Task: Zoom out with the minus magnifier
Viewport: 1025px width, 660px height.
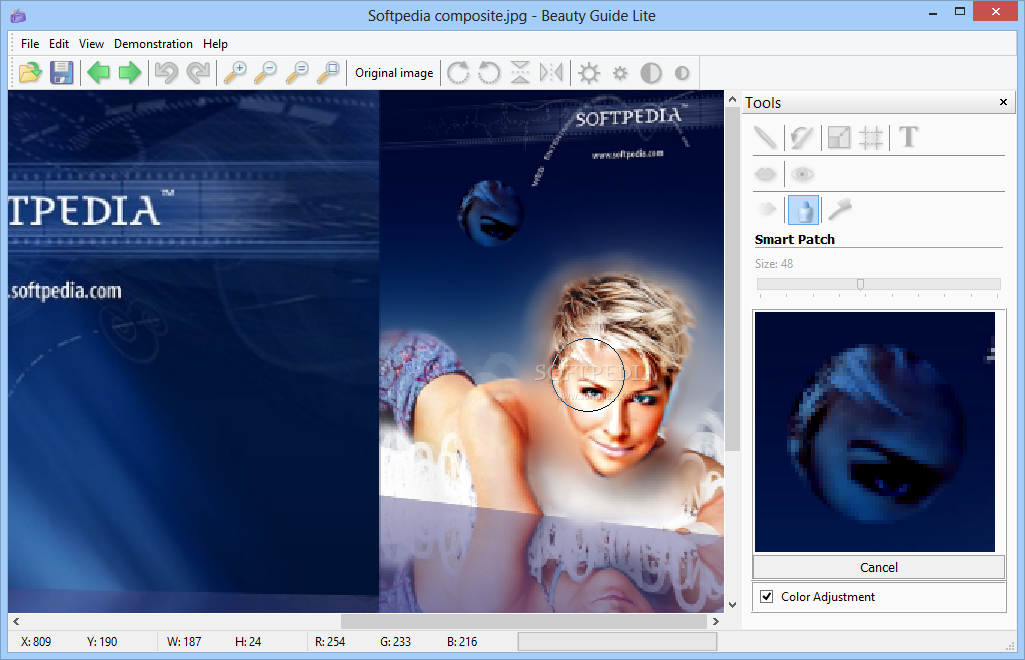Action: point(265,73)
